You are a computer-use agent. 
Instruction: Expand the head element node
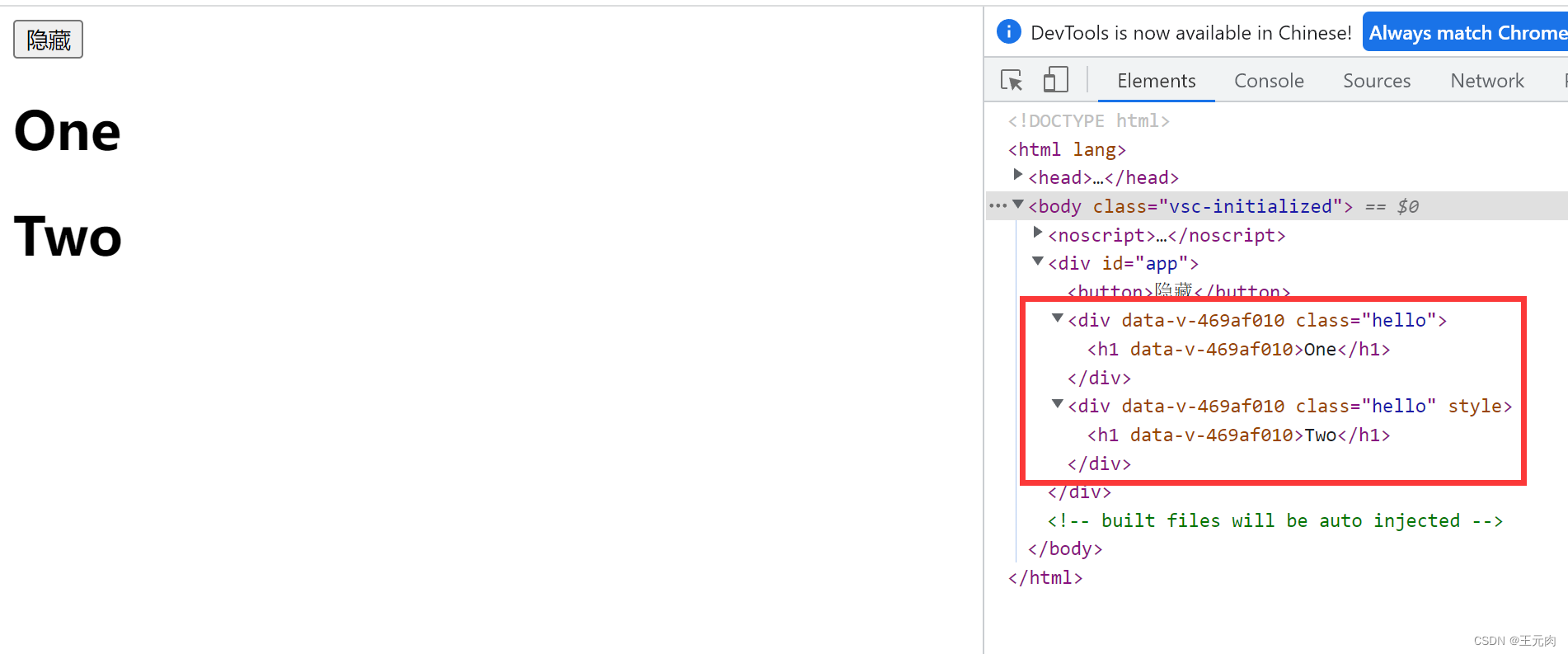pos(1018,176)
